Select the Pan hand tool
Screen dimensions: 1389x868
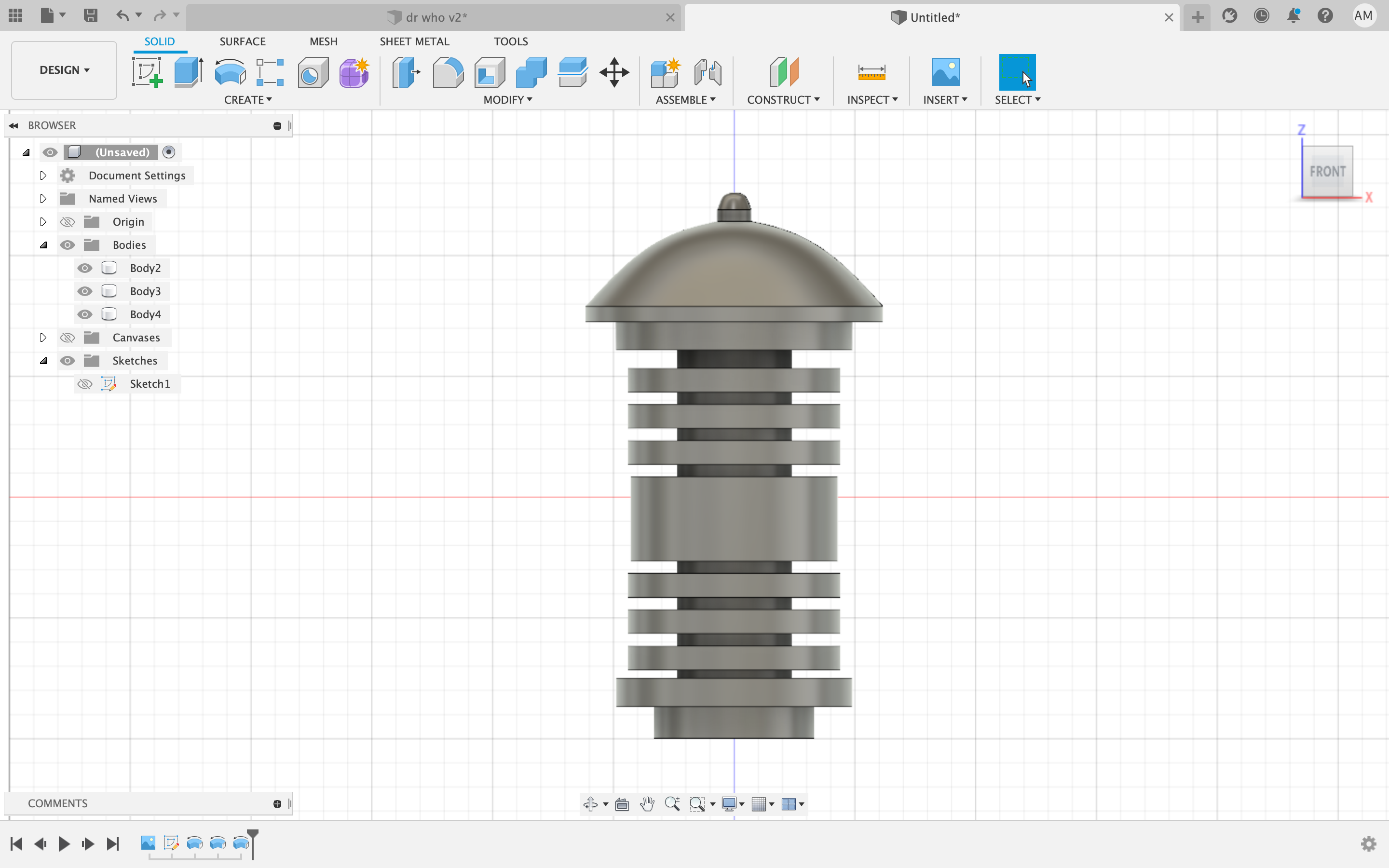click(647, 804)
